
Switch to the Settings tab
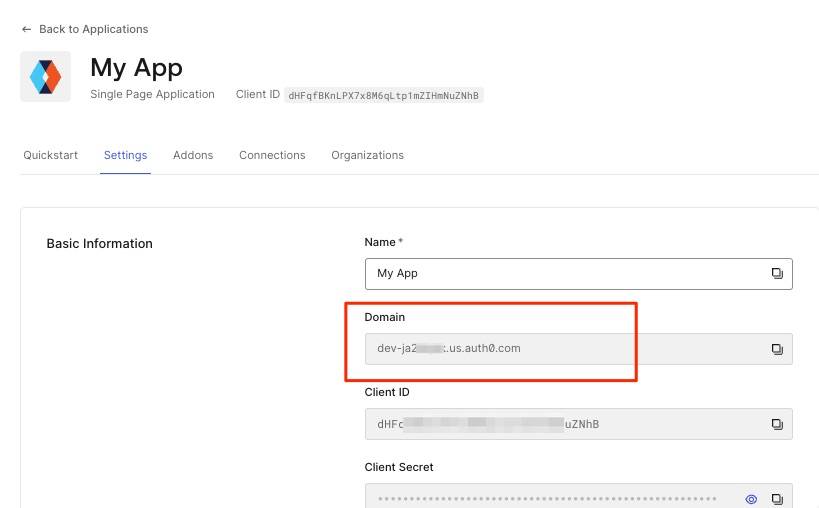coord(125,155)
